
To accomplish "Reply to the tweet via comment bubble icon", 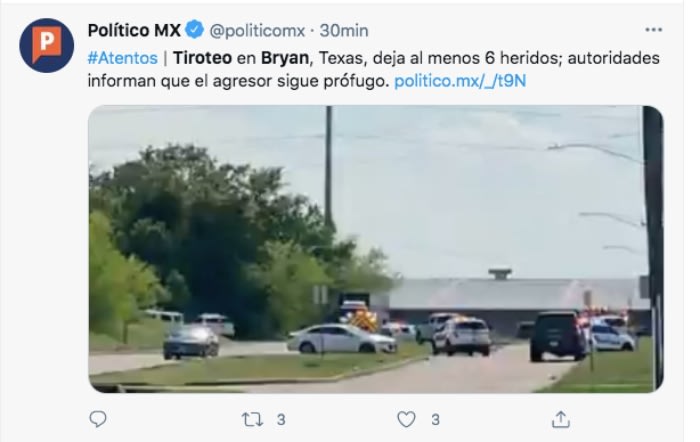I will tap(98, 419).
